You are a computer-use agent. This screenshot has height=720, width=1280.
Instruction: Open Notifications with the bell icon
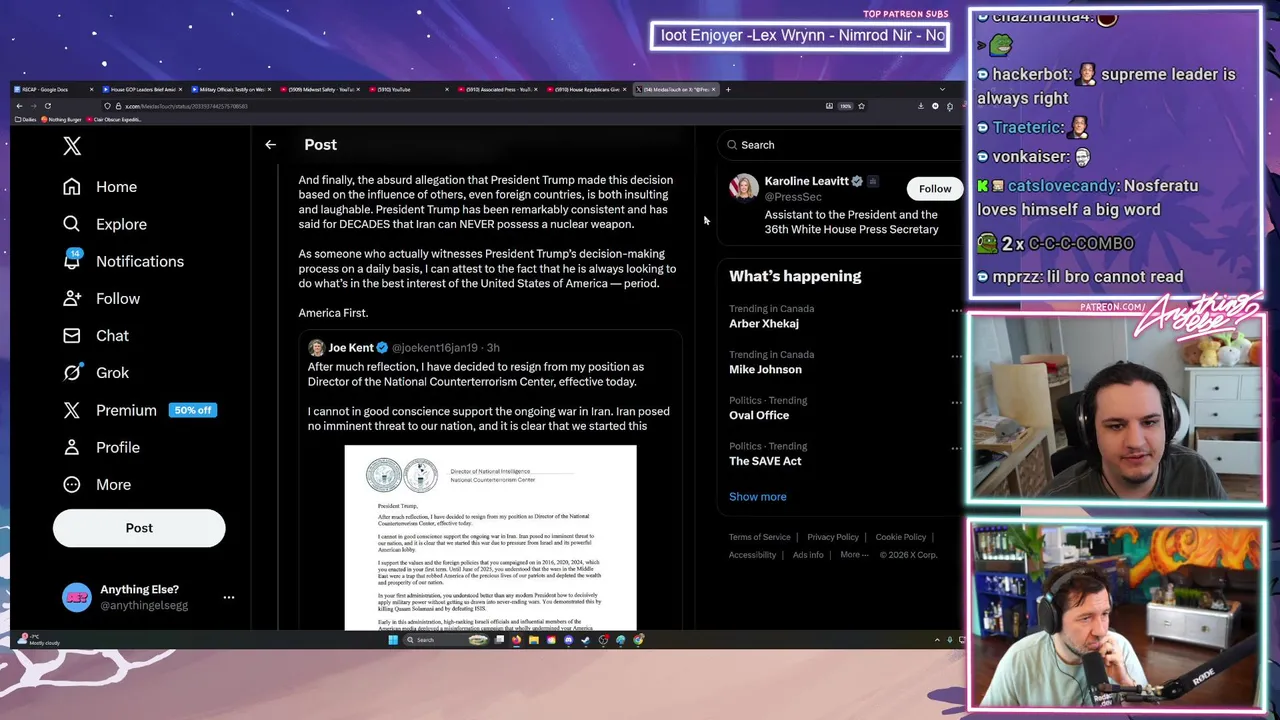123,261
